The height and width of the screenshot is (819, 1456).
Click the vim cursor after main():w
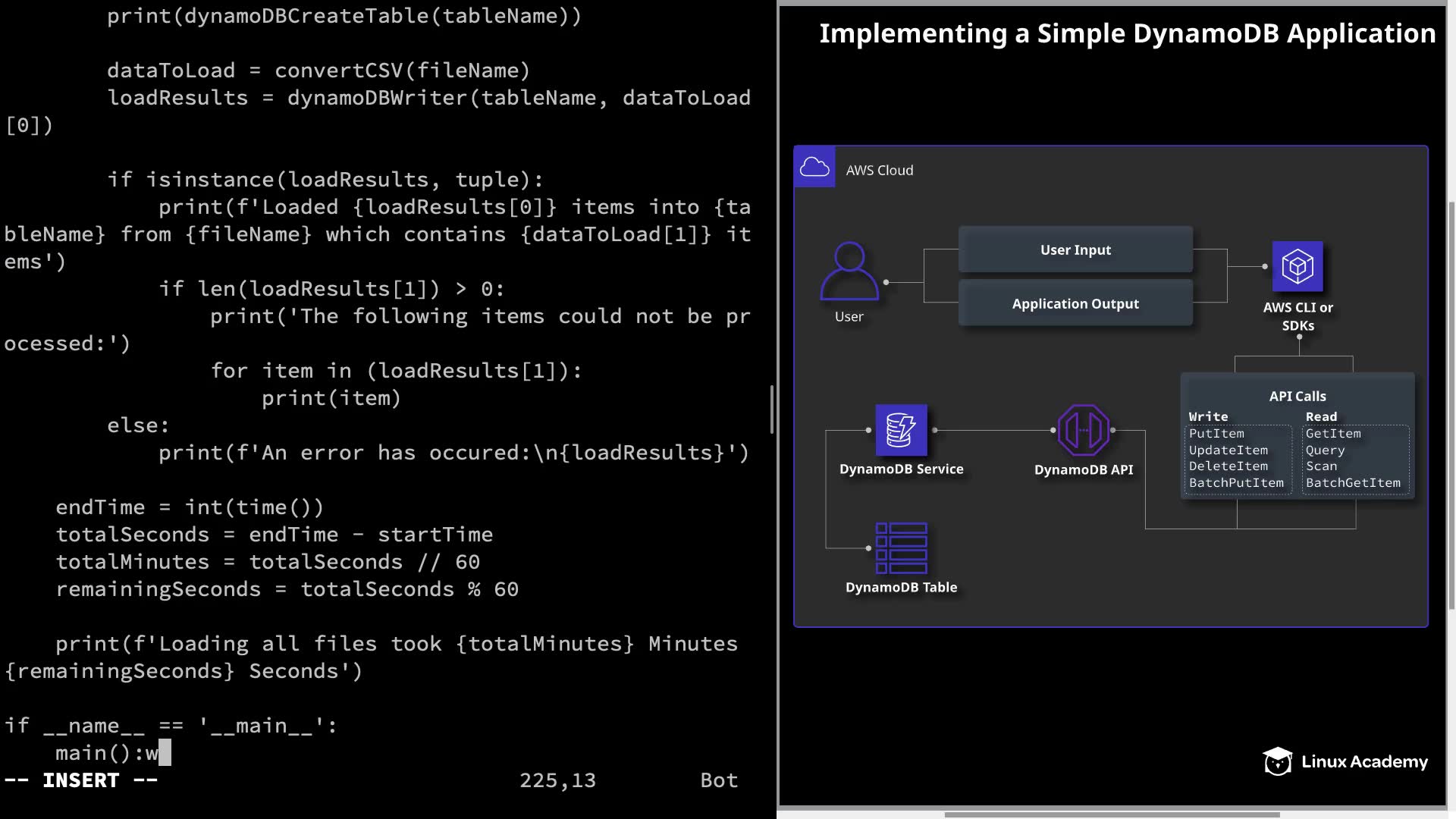coord(165,753)
